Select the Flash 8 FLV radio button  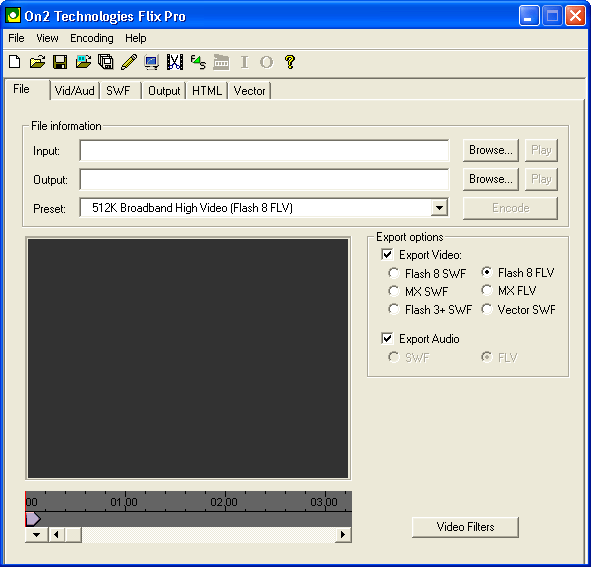coord(487,272)
